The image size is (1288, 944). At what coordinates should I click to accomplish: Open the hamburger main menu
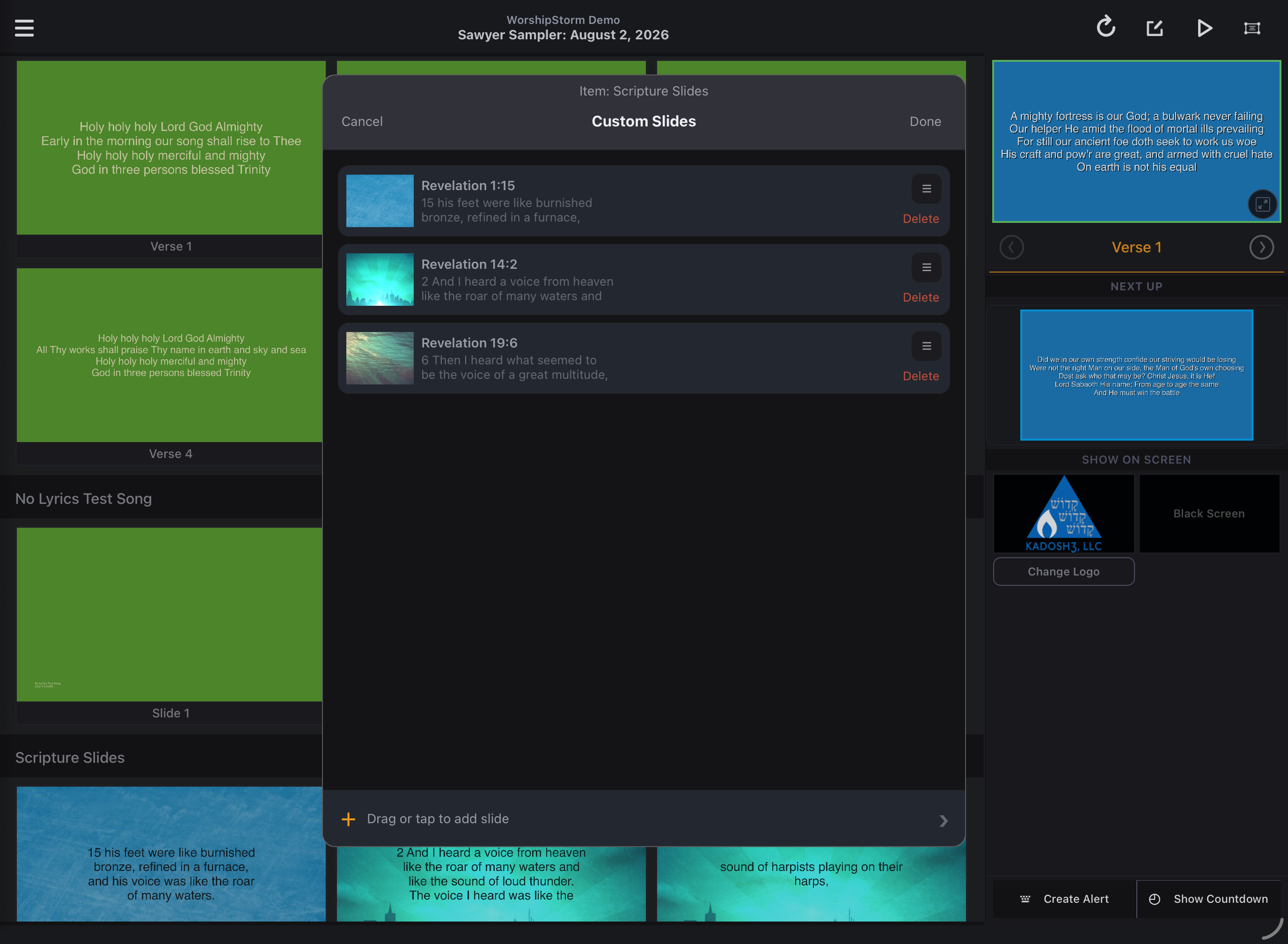[x=24, y=28]
